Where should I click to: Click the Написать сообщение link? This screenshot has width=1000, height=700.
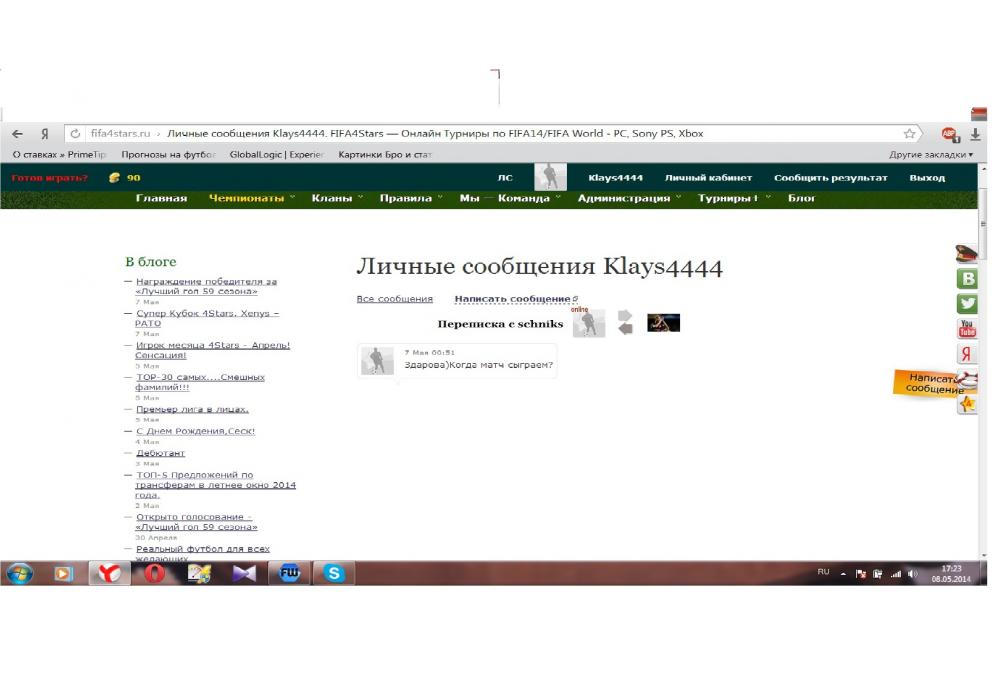[x=512, y=299]
